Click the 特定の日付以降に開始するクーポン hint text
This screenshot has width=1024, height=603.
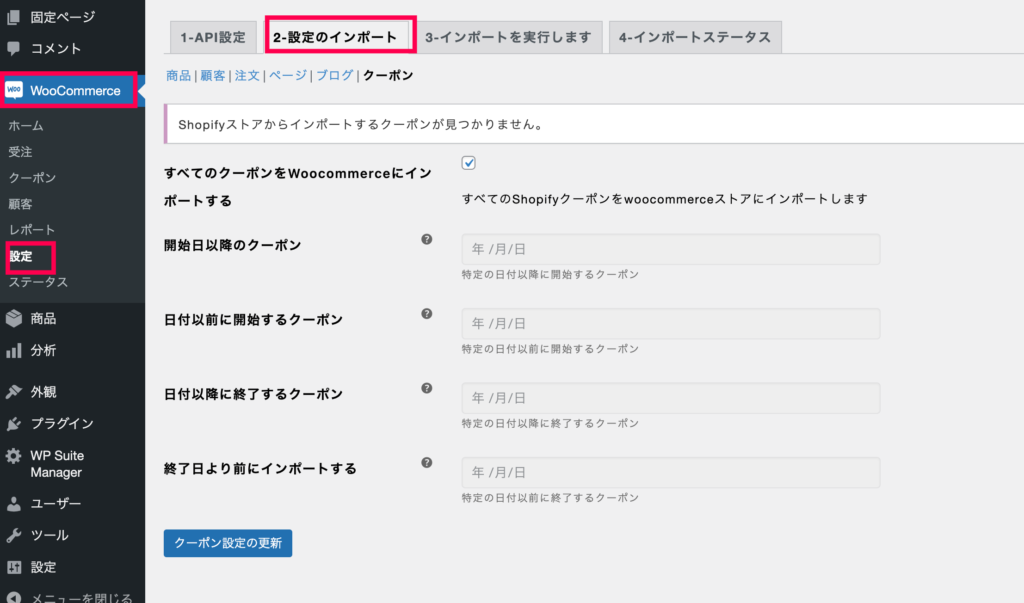click(x=550, y=274)
